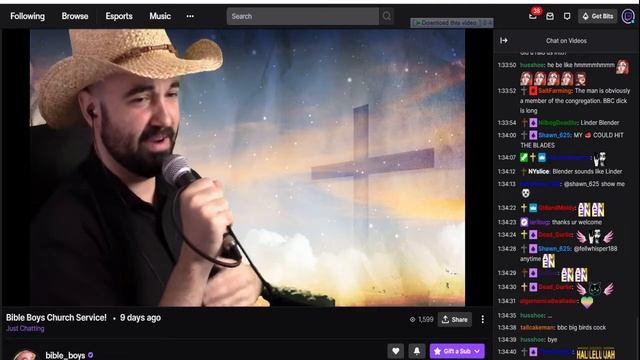640x360 pixels.
Task: Toggle notifications with the bell button
Action: [417, 351]
